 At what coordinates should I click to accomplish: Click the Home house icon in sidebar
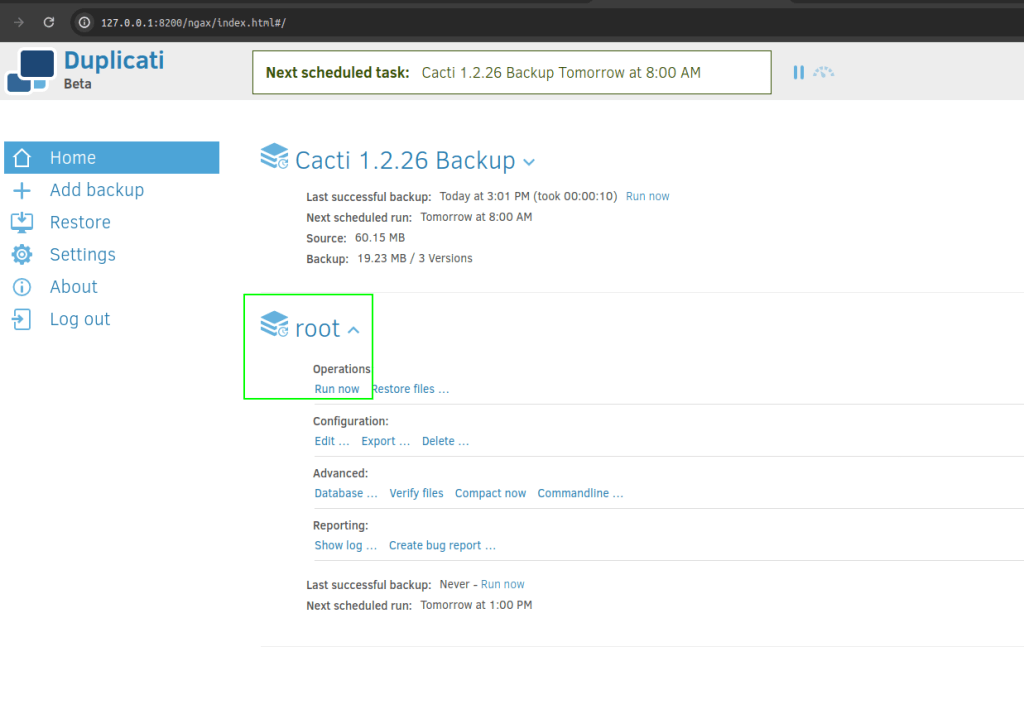22,158
